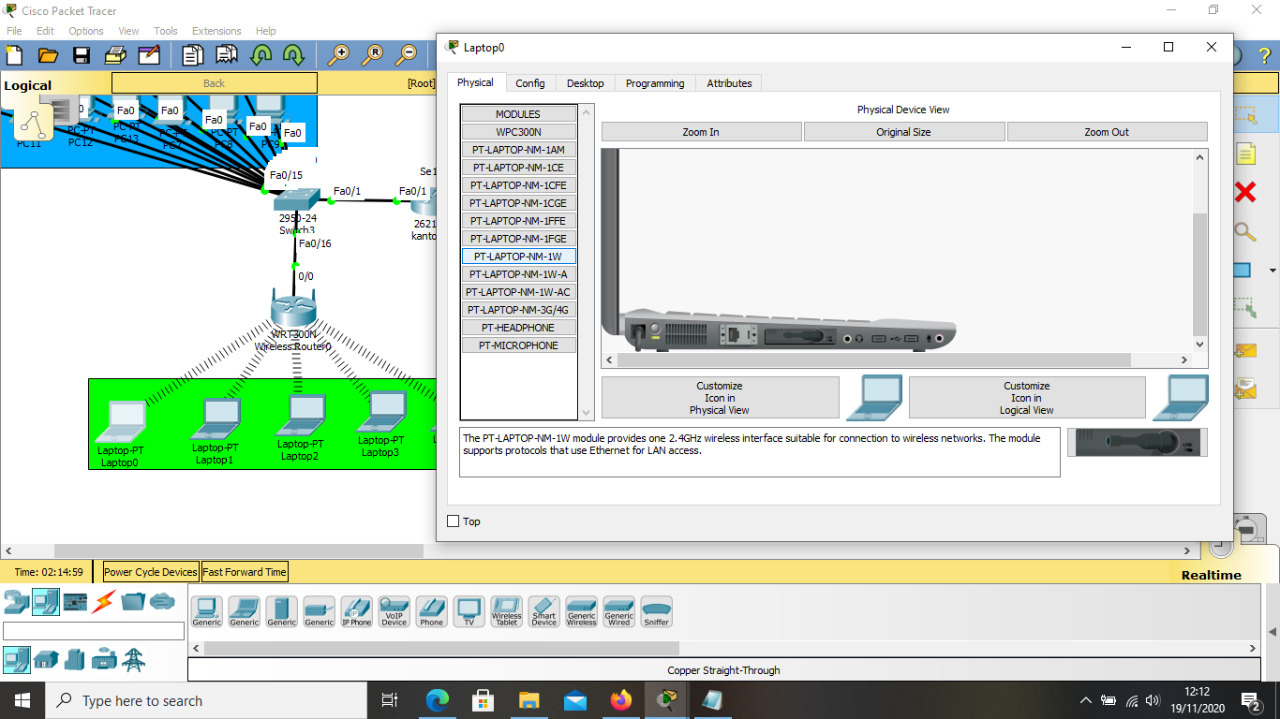Open a file via the folder icon
1280x719 pixels.
coord(48,55)
